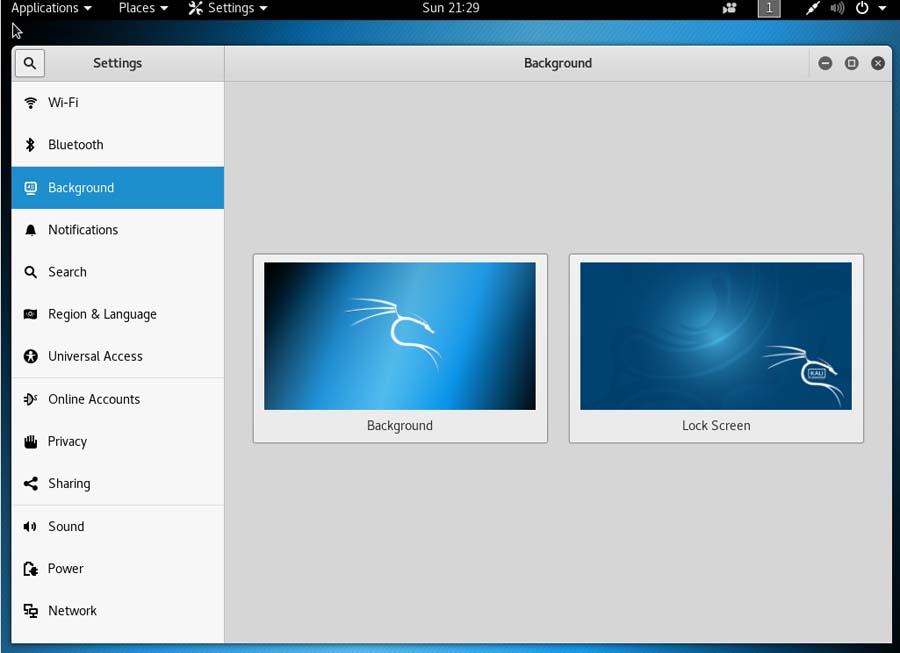Change the Lock Screen wallpaper preview

tap(716, 337)
